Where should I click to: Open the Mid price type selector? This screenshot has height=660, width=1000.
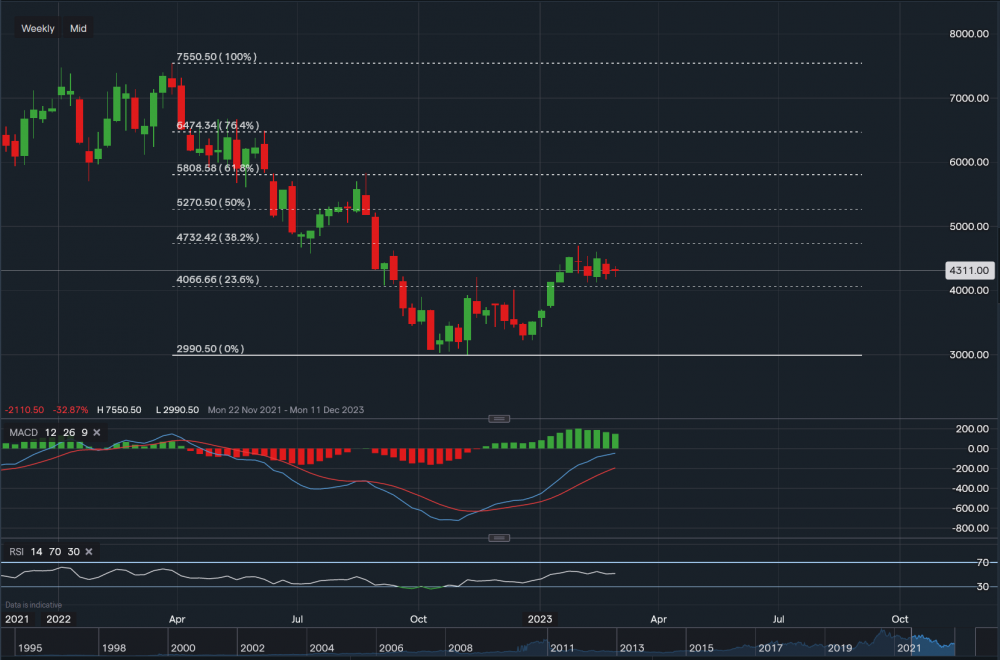pos(78,29)
